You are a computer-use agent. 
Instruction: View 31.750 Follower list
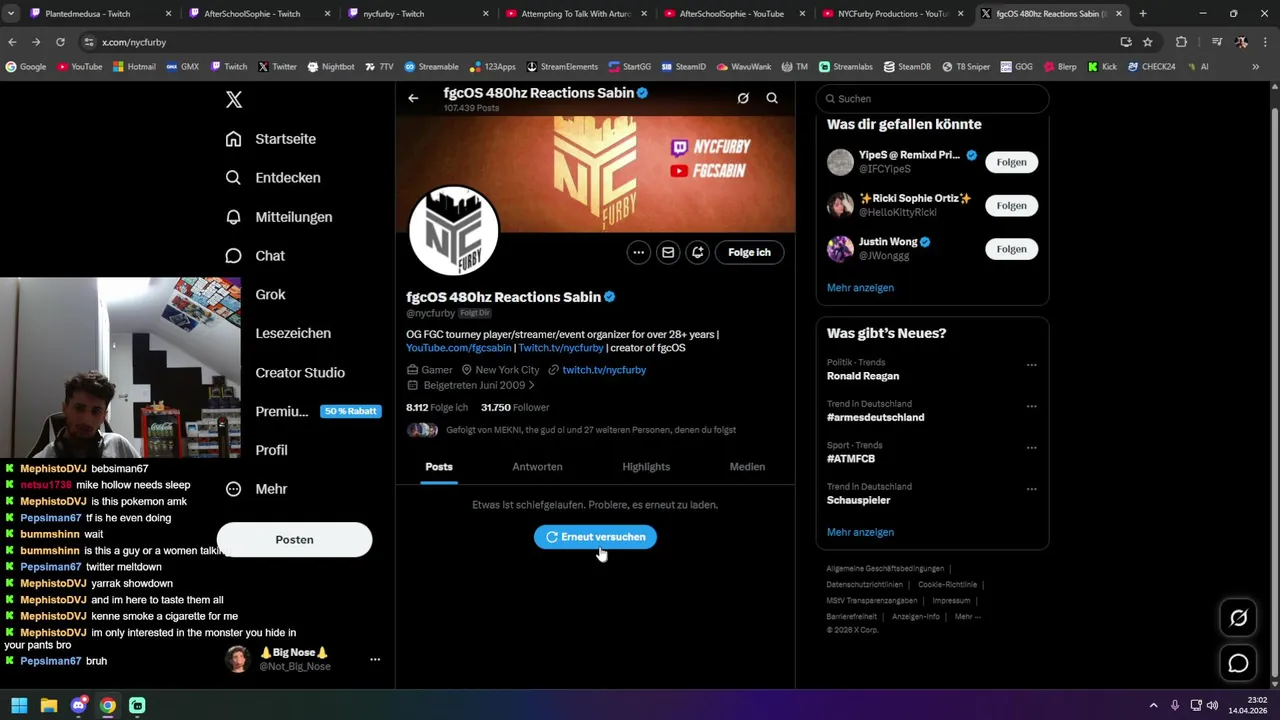(x=515, y=408)
